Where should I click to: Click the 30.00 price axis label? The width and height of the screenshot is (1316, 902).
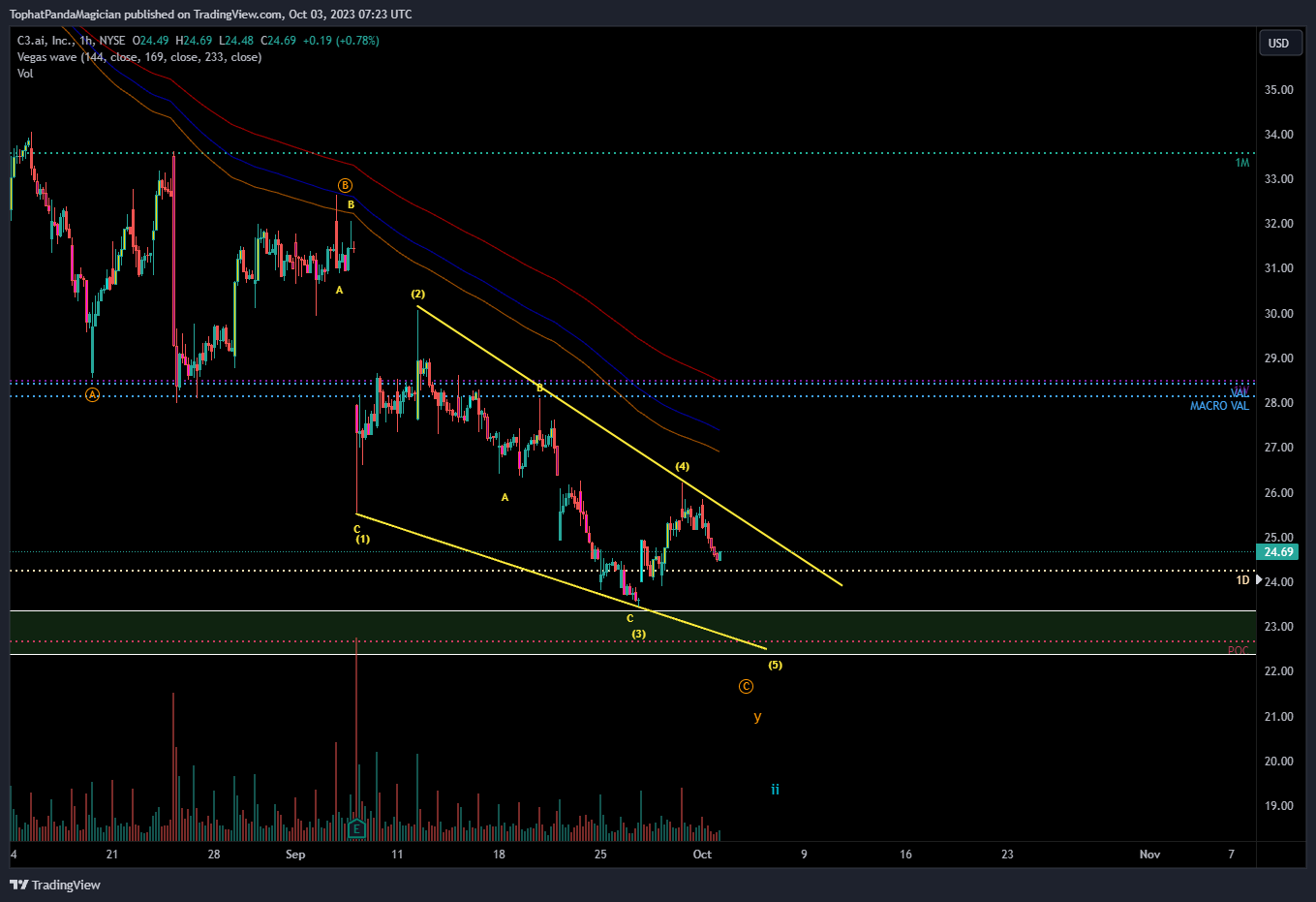(x=1278, y=314)
